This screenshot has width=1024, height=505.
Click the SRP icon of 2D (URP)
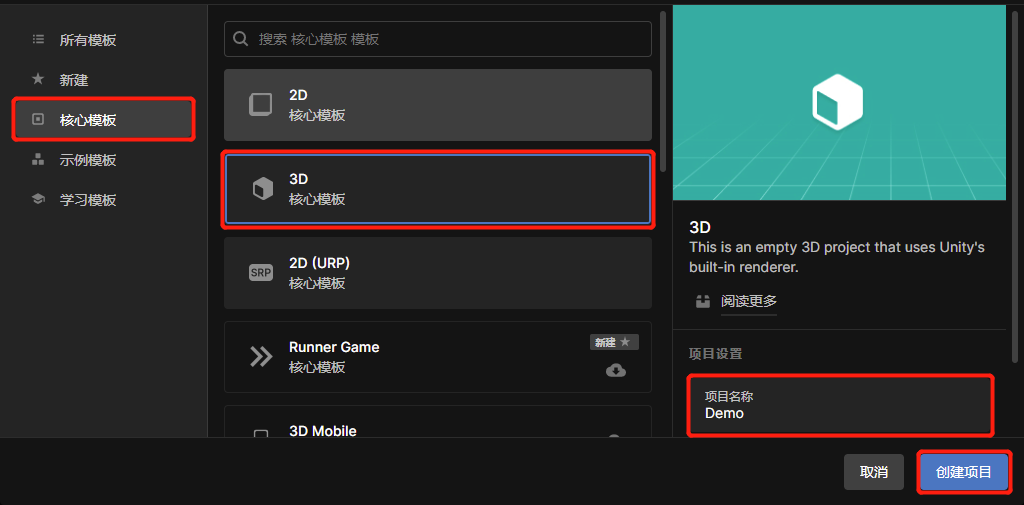[261, 272]
